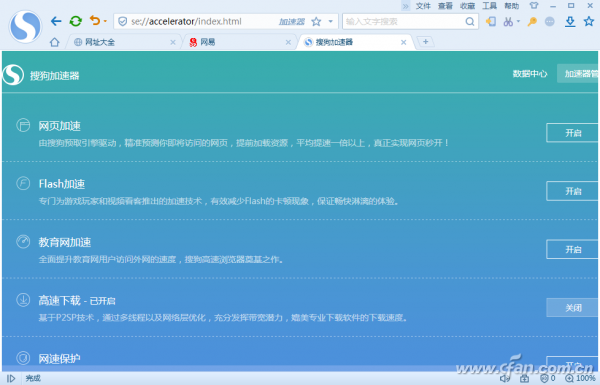The width and height of the screenshot is (600, 385).
Task: Click the security shield in address bar
Action: click(122, 21)
